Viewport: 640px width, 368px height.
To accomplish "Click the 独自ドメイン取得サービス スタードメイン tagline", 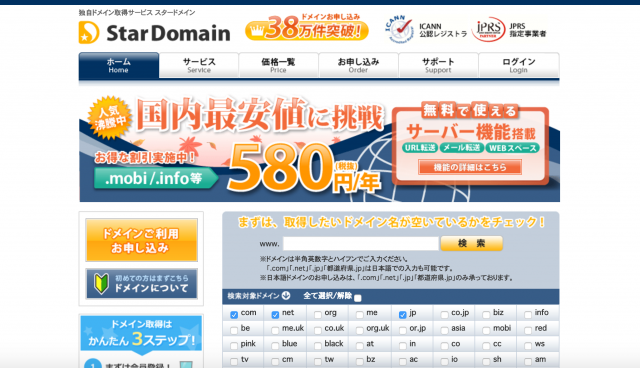I will 137,13.
